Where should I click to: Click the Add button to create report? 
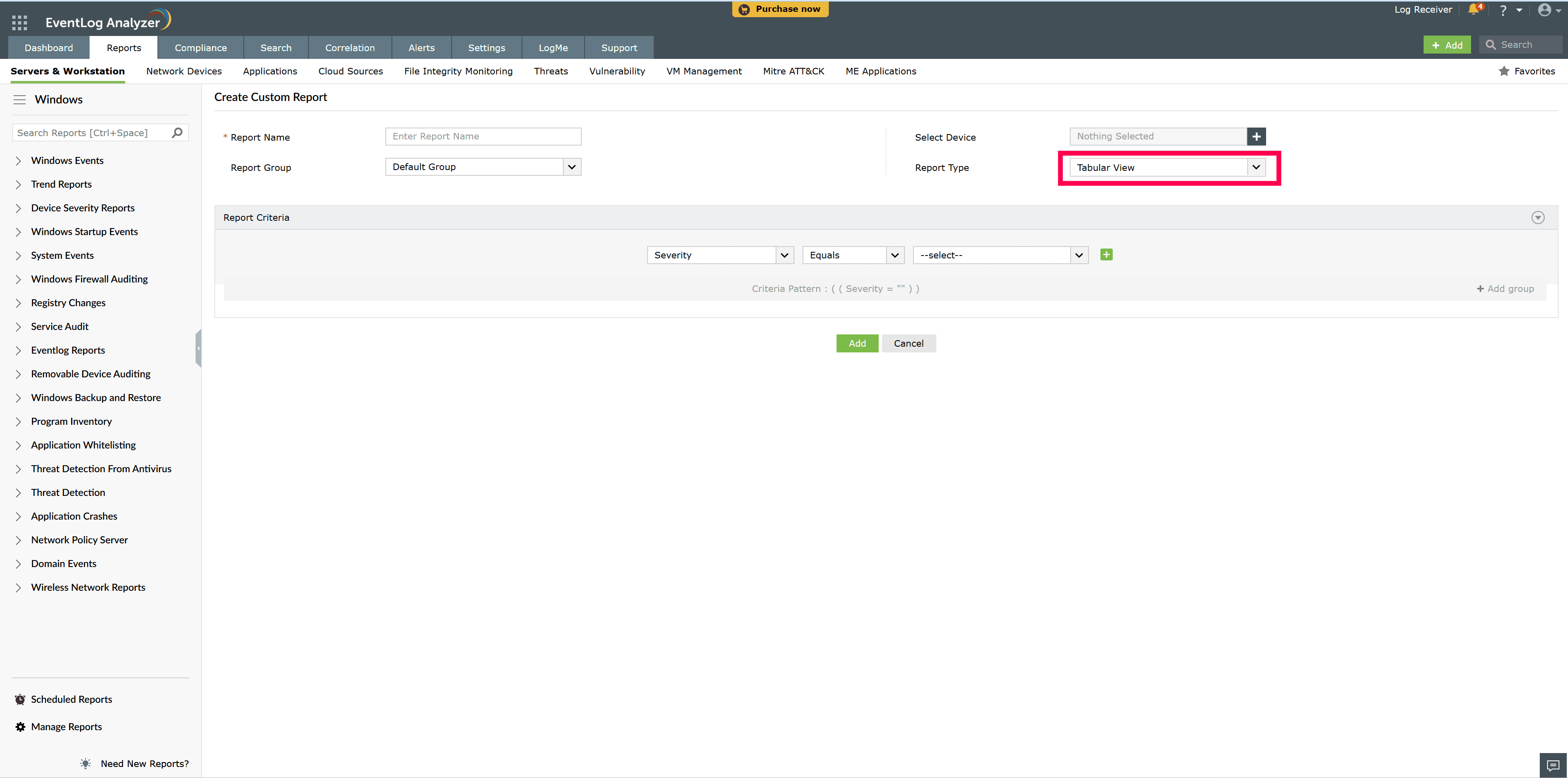coord(857,343)
